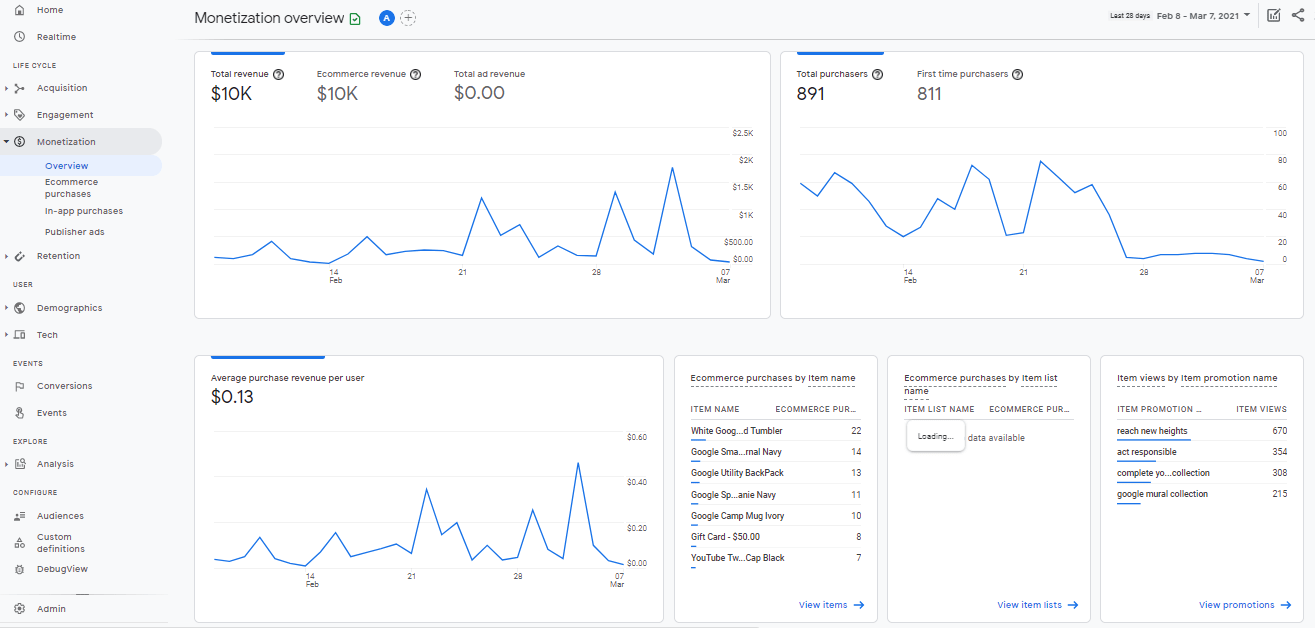Open the View promotions link
The height and width of the screenshot is (628, 1315).
pos(1245,605)
